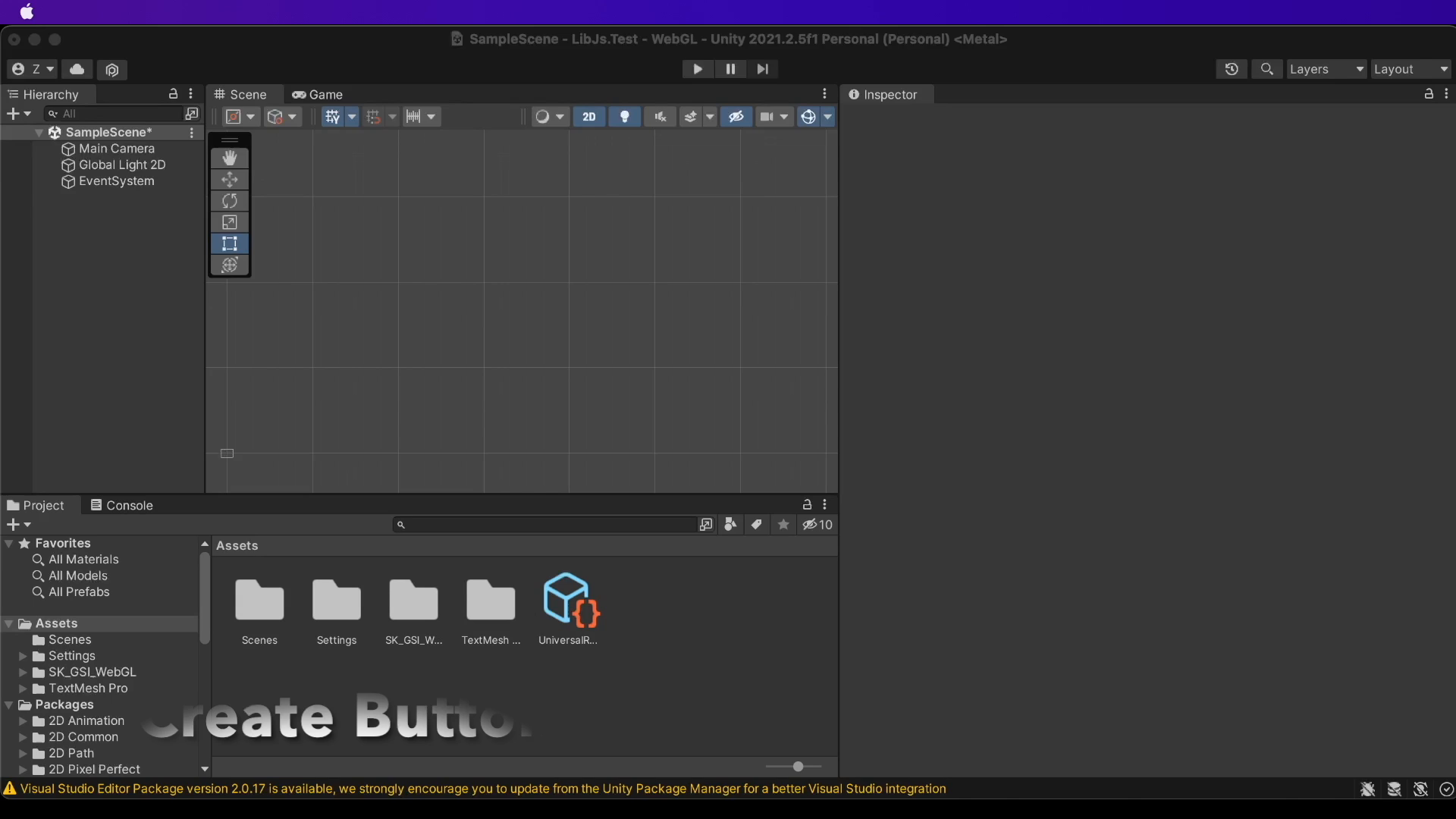Screen dimensions: 1456x819
Task: Click the debug mode bug icon in status bar
Action: tap(1368, 789)
